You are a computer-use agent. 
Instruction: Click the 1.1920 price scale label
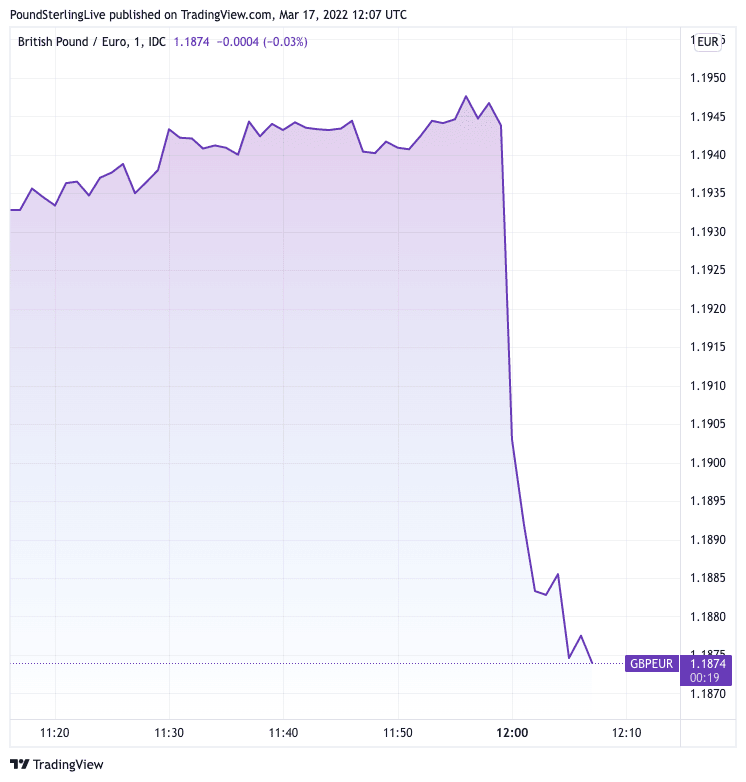pos(708,309)
